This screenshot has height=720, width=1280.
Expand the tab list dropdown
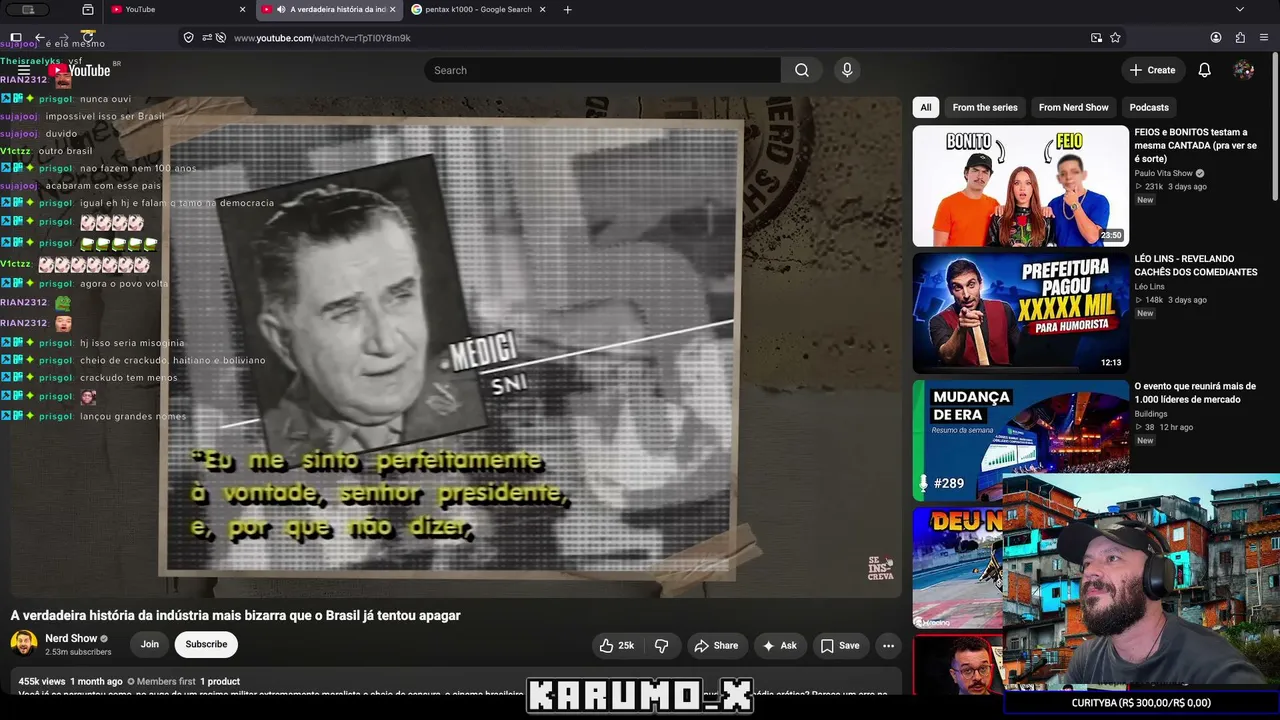(x=1240, y=10)
